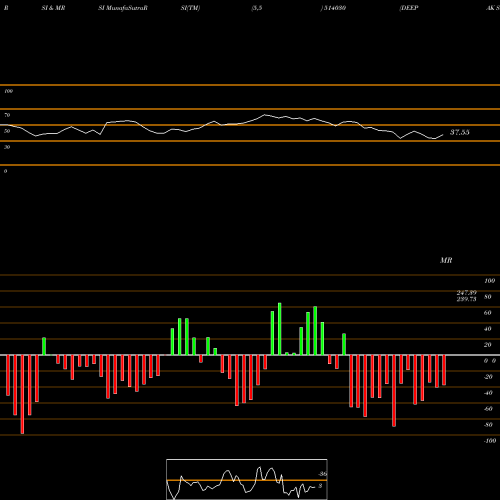Click the 'SI & MR' header text
The width and height of the screenshot is (500, 500).
click(53, 8)
